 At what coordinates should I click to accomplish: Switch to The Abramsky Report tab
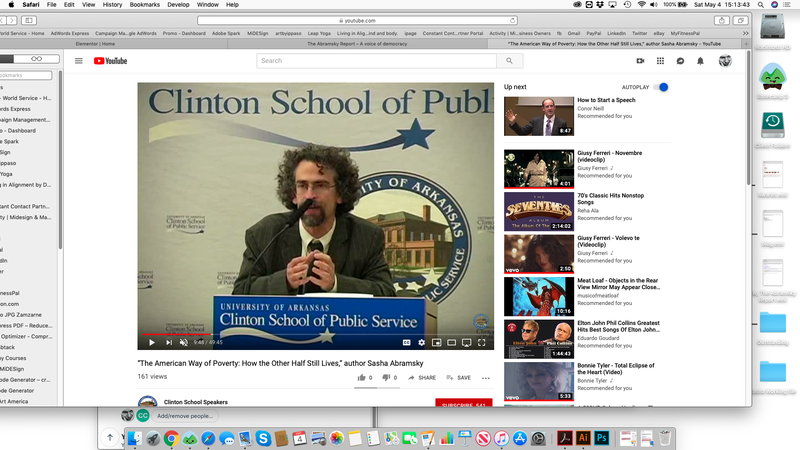pos(357,44)
